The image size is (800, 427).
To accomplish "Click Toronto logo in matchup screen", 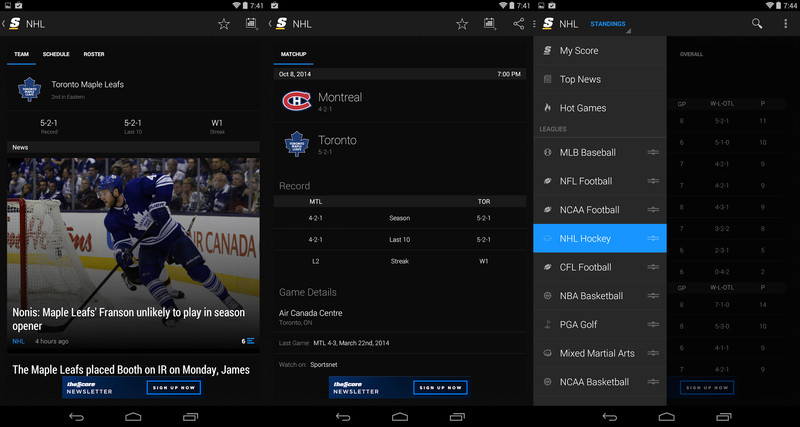I will [296, 143].
